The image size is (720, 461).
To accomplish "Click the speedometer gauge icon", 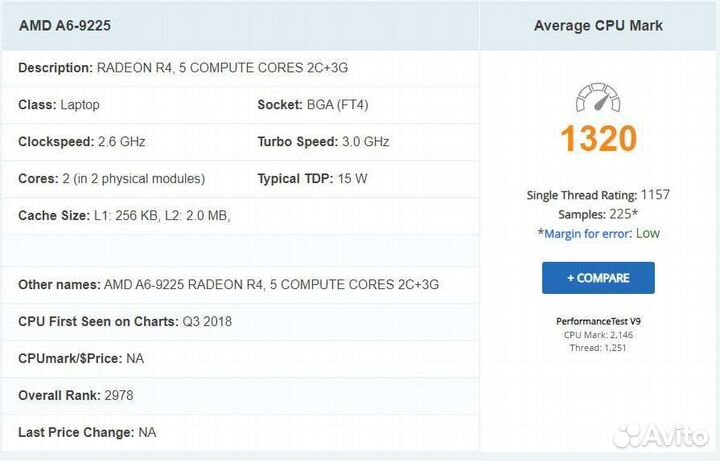I will point(598,97).
